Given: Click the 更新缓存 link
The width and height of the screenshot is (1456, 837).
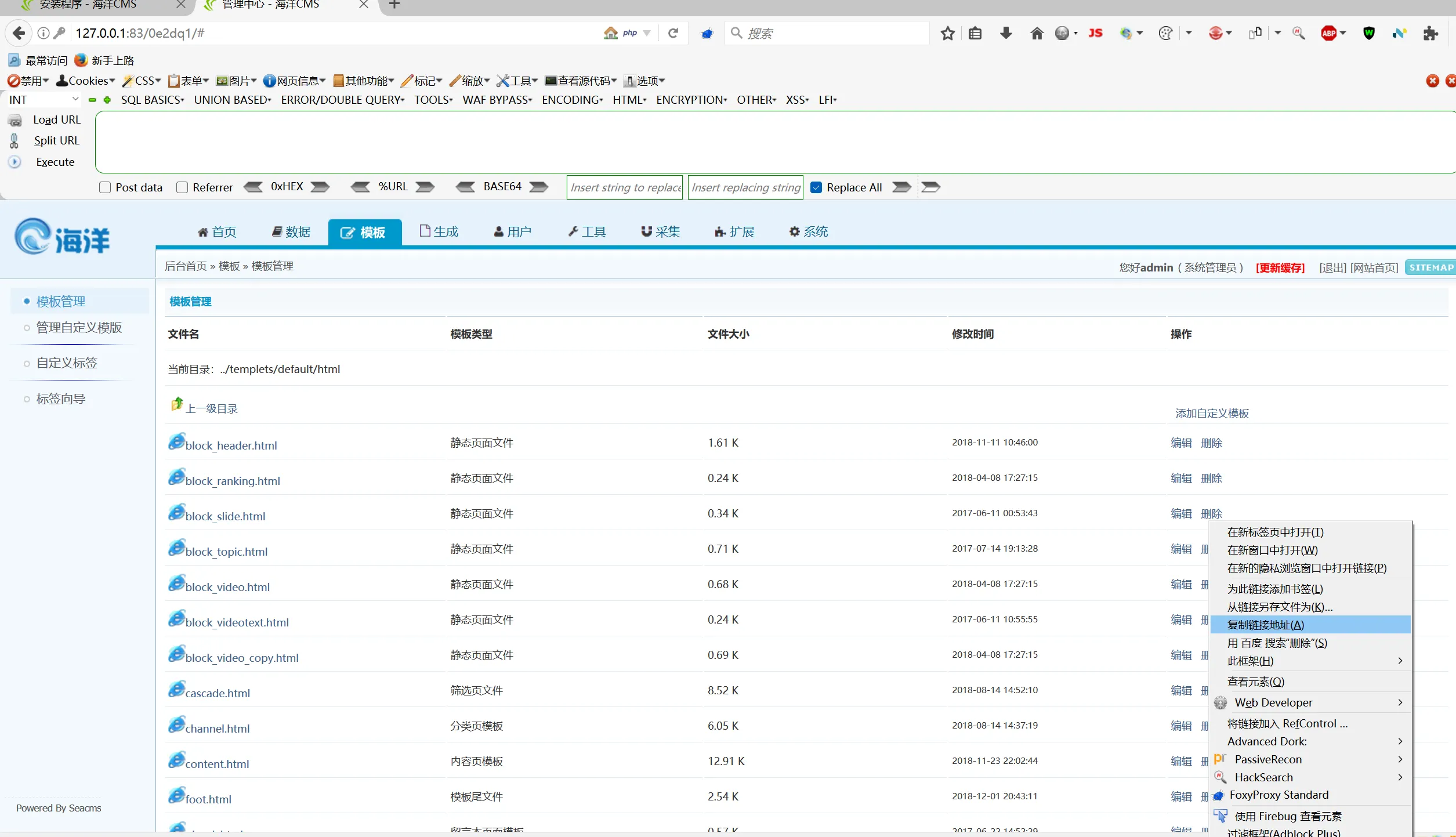Looking at the screenshot, I should point(1280,267).
